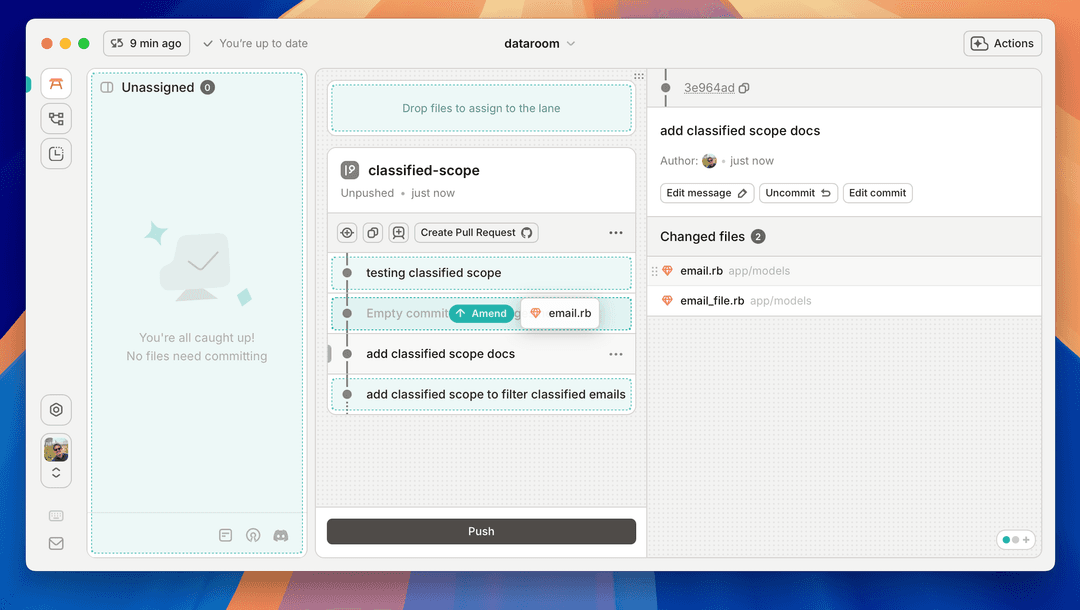Open the branches view in sidebar

56,119
